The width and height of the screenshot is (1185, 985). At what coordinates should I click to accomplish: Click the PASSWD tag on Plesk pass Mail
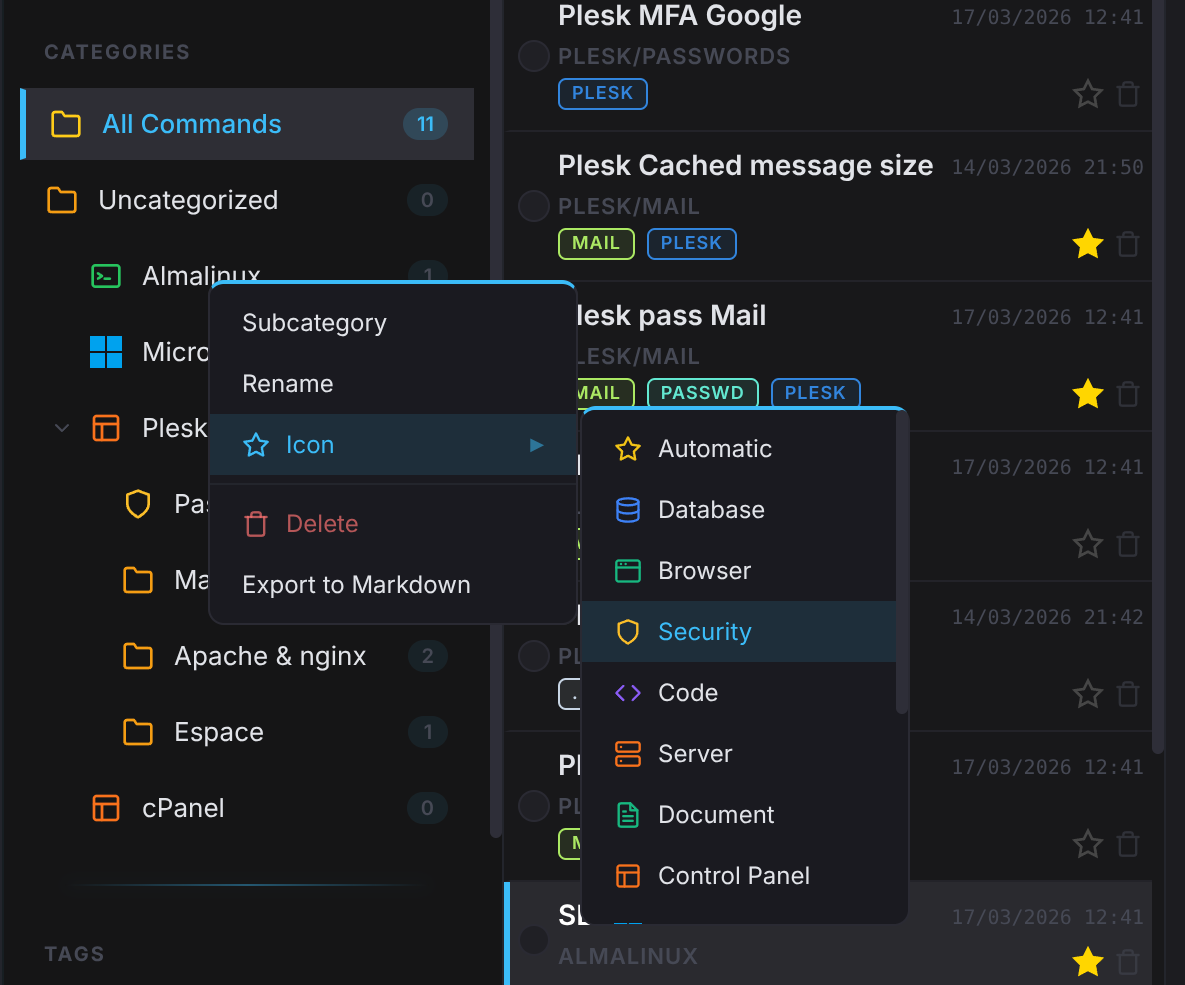click(x=702, y=393)
